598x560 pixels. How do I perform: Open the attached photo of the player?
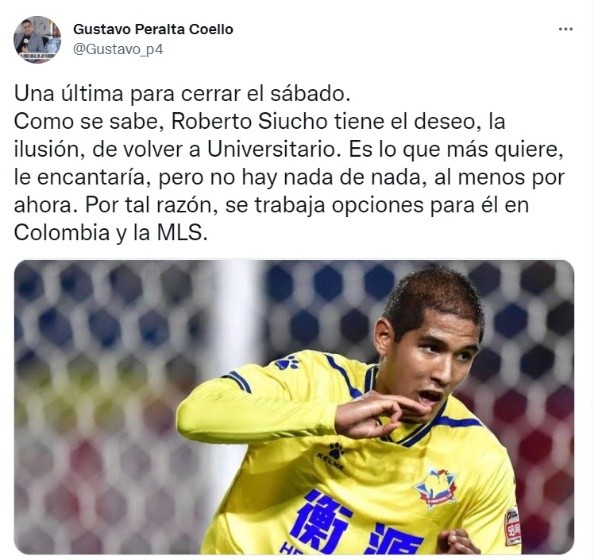294,407
